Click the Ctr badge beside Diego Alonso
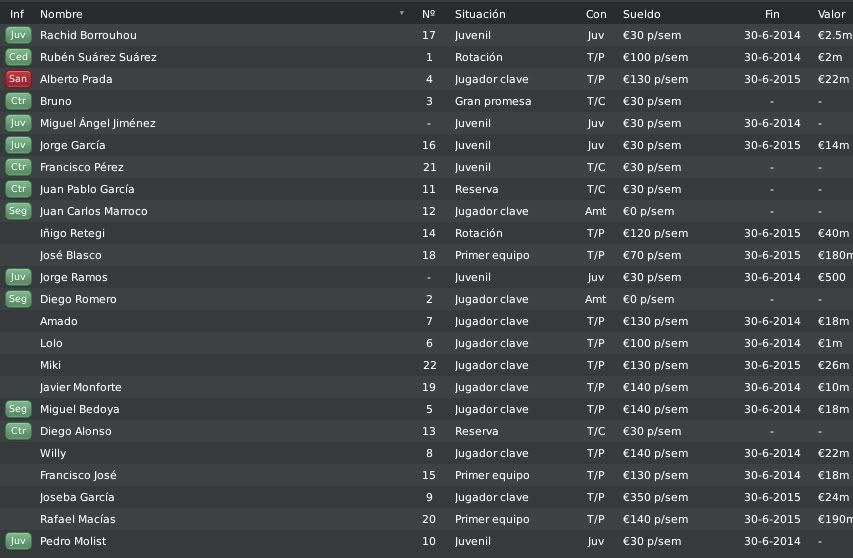 (x=18, y=431)
